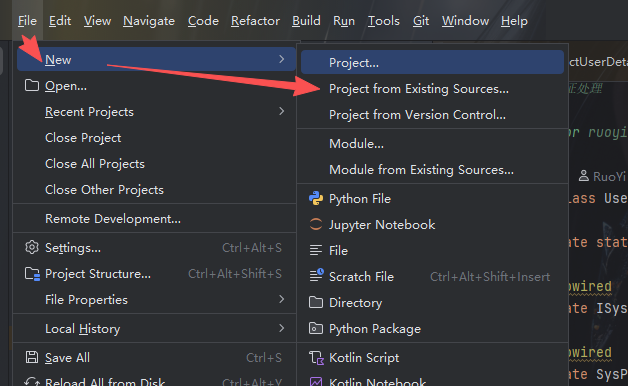Select Local History entry
Image resolution: width=628 pixels, height=386 pixels.
[x=155, y=328]
